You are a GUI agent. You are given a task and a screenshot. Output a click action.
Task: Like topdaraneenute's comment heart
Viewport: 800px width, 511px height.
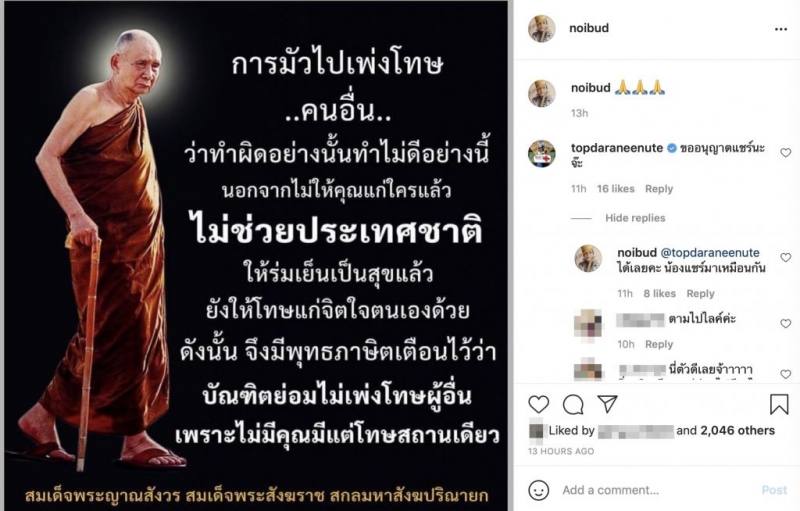[786, 152]
